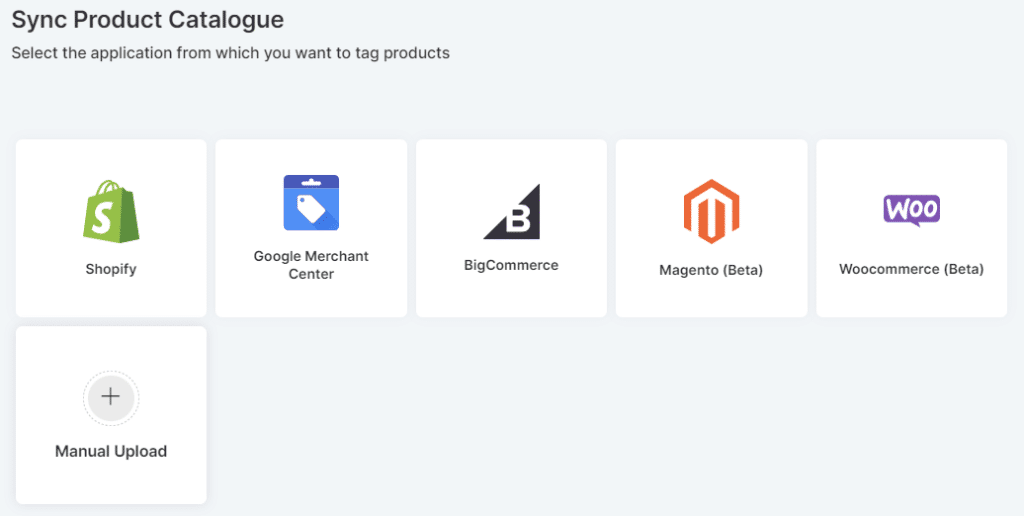Click the Magento (Beta) label
This screenshot has height=516, width=1024.
point(711,270)
